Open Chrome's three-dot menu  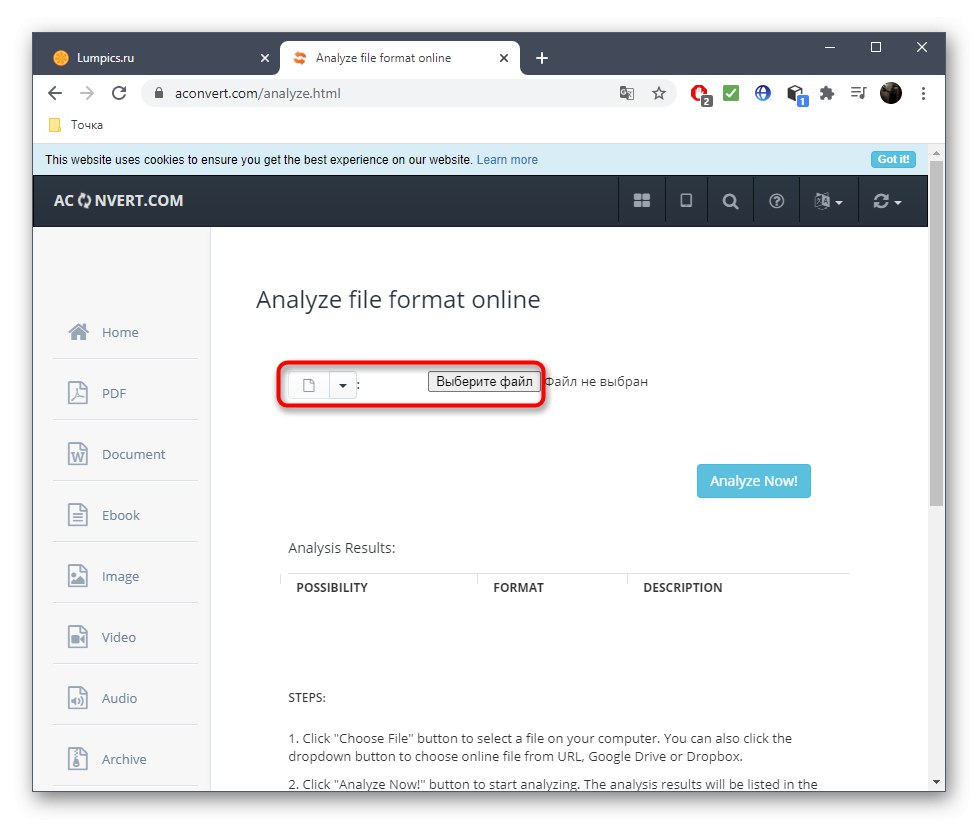coord(923,94)
